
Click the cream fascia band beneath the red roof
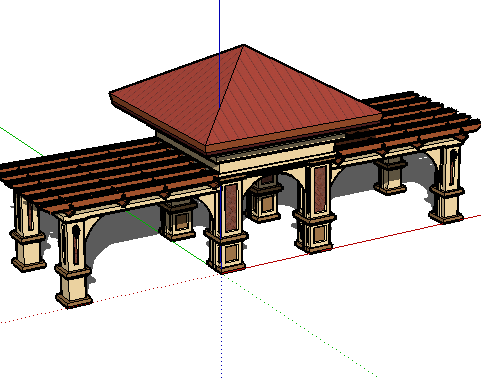(277, 159)
